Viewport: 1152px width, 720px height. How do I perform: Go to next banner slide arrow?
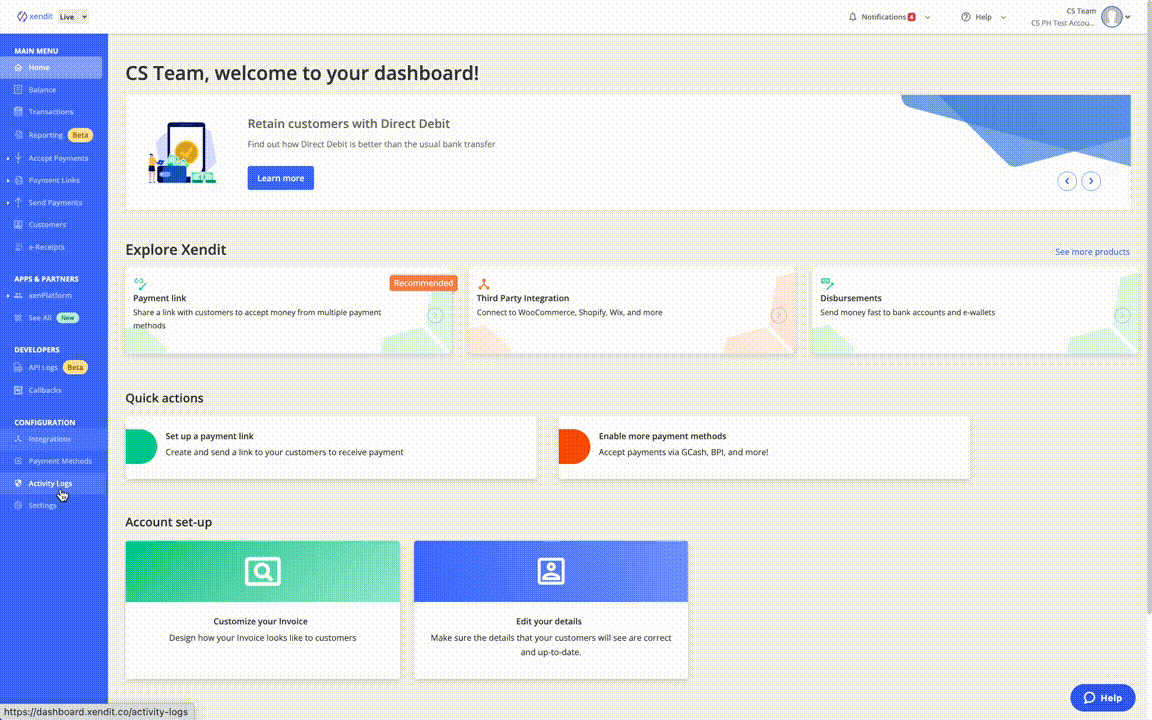pos(1091,181)
